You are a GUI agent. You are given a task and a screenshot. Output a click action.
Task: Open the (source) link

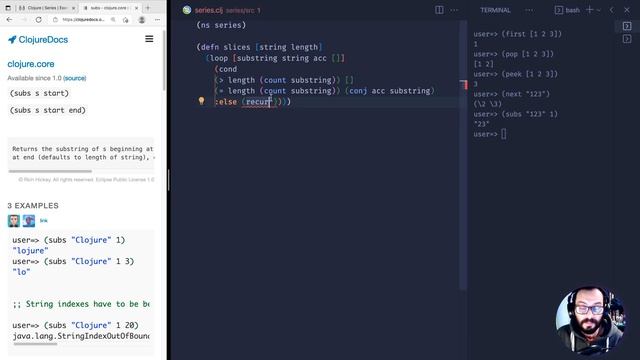[75, 78]
